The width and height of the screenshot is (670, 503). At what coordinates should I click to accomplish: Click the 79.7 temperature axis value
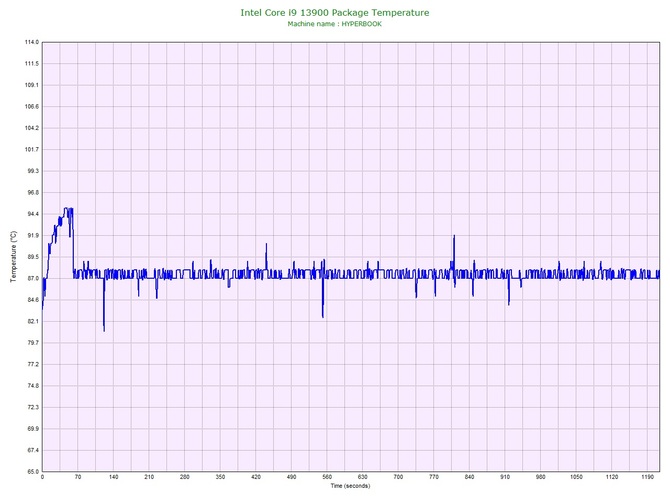coord(32,343)
